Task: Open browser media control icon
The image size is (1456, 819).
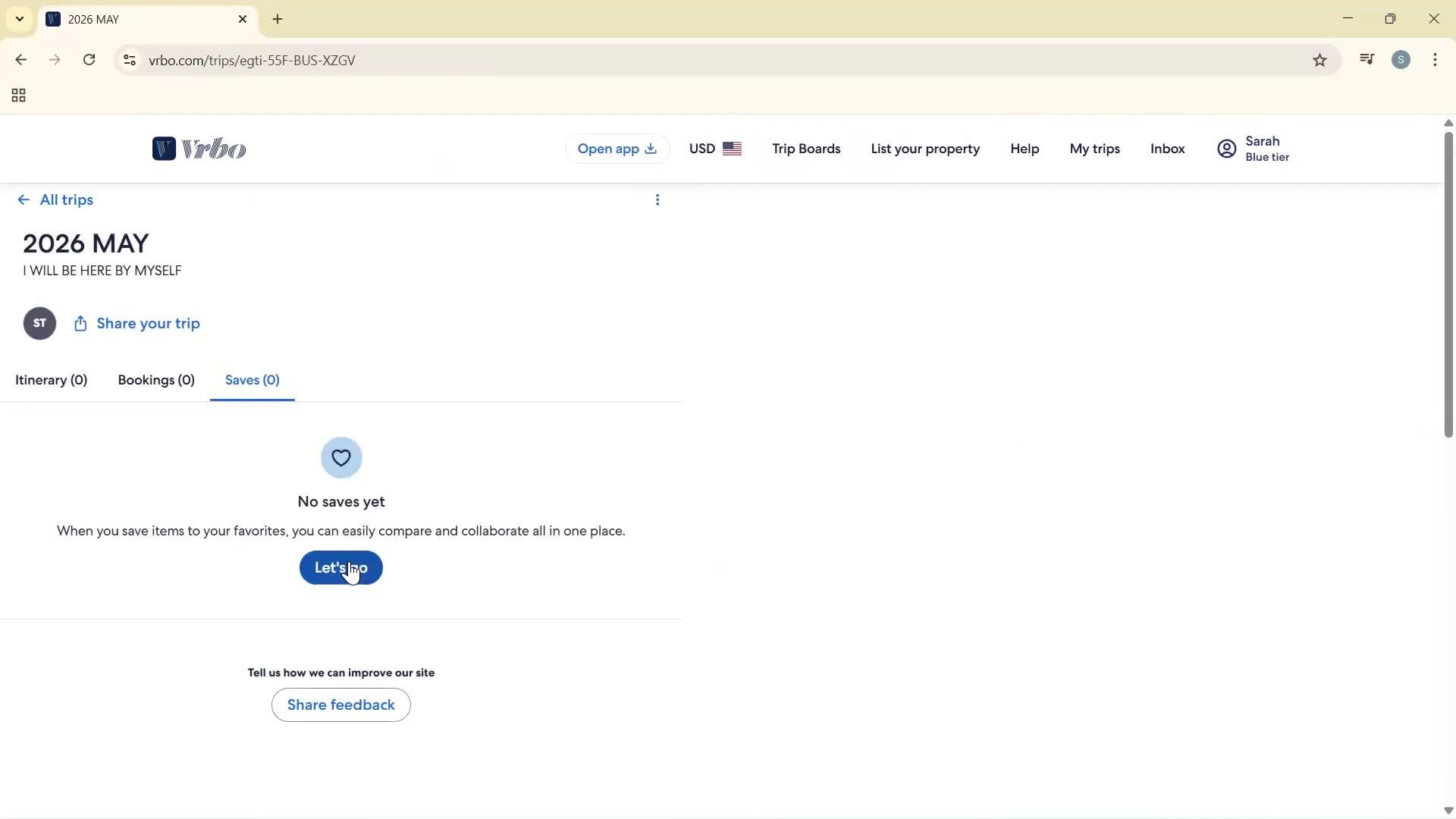Action: click(1367, 60)
